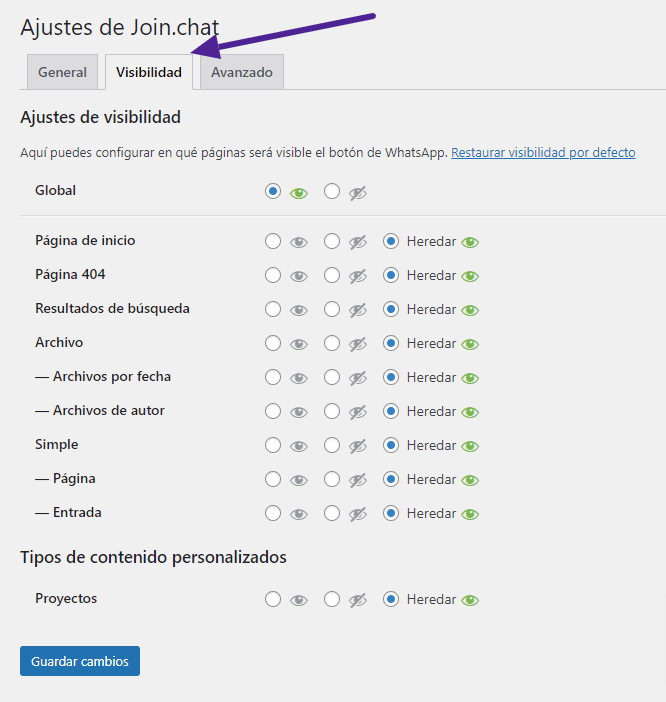
Task: Choose Heredar radio for Archivo row
Action: tap(391, 343)
